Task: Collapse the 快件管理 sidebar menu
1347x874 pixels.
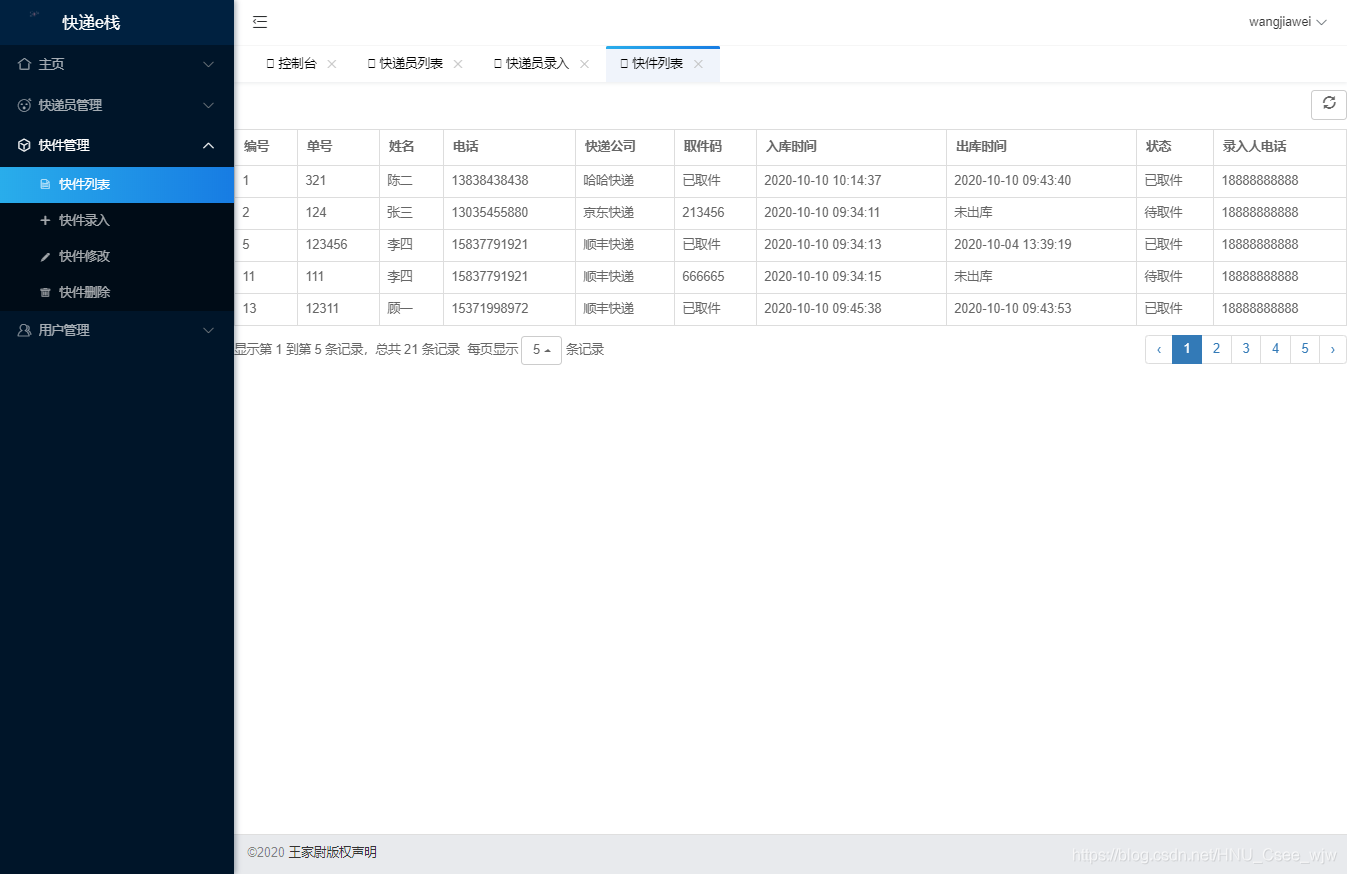Action: pyautogui.click(x=116, y=145)
